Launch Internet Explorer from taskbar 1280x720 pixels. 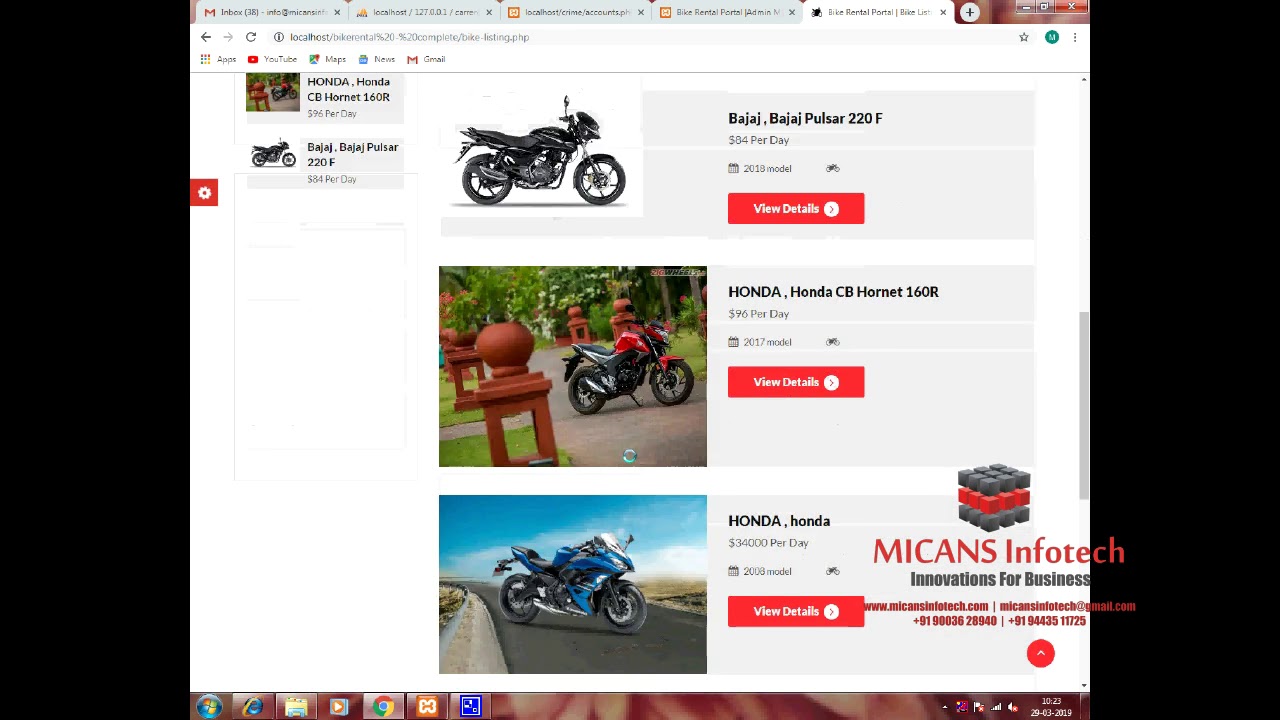(x=252, y=707)
